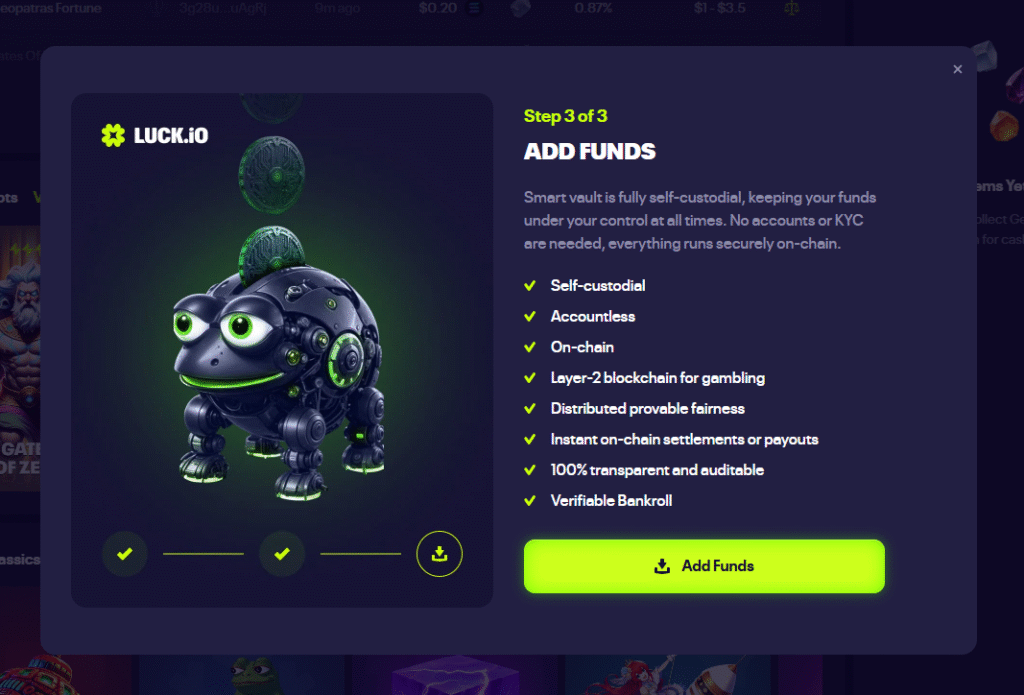
Task: Click the Instant on-chain settlements or payouts item
Action: [684, 440]
